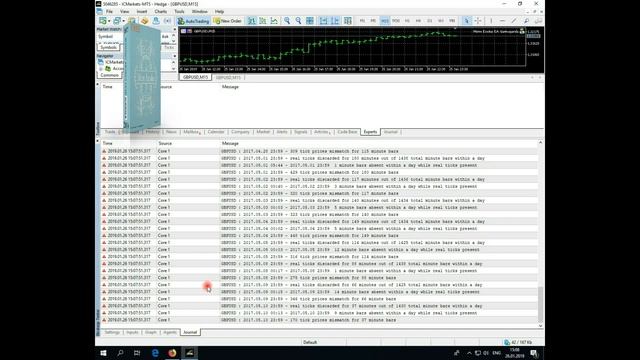Open the Profiles toolbar icon
Image resolution: width=640 pixels, height=360 pixels.
pyautogui.click(x=117, y=21)
